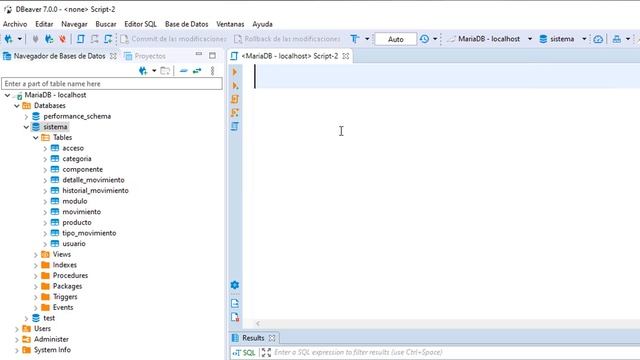Open the sistema active database selector
Screen dimensions: 640x360
point(563,39)
